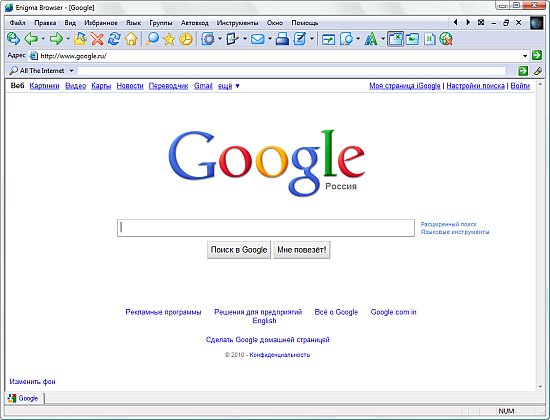Go to the Home page icon
This screenshot has width=550, height=420.
(x=131, y=39)
